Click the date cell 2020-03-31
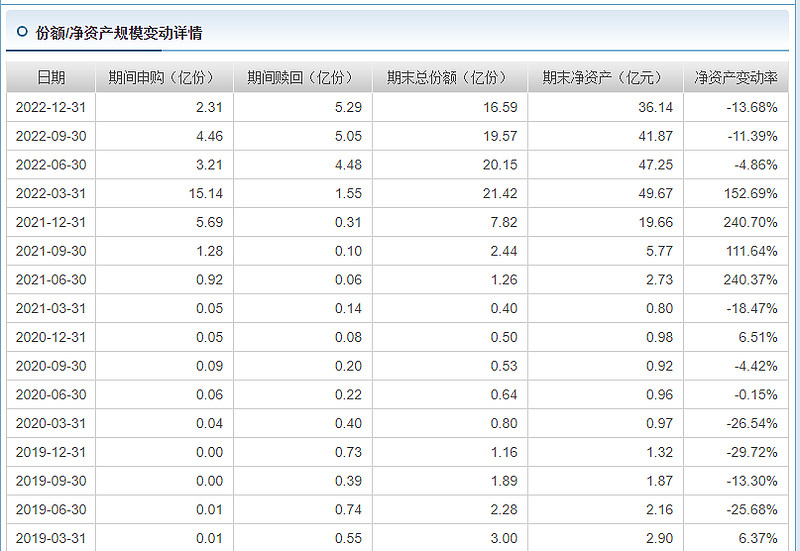This screenshot has height=551, width=800. [x=51, y=423]
